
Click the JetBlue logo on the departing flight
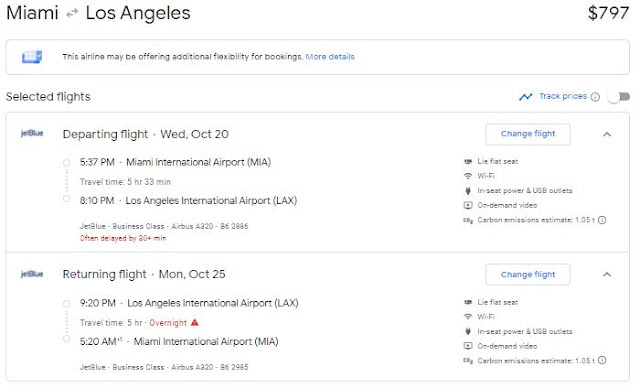[x=32, y=133]
